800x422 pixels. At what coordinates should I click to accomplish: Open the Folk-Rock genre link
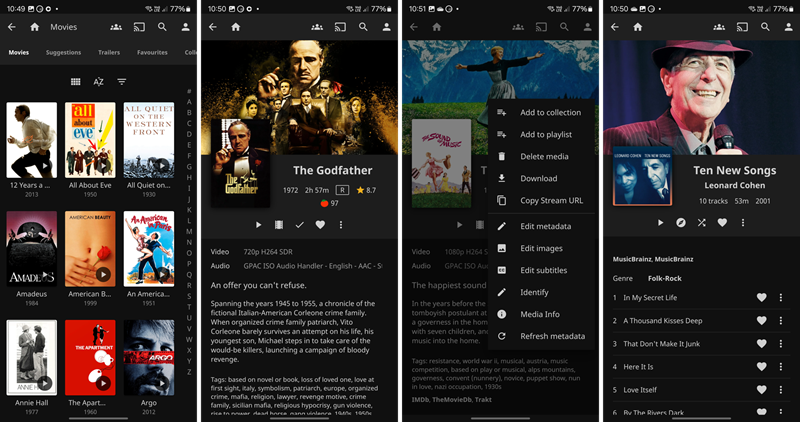(x=664, y=277)
